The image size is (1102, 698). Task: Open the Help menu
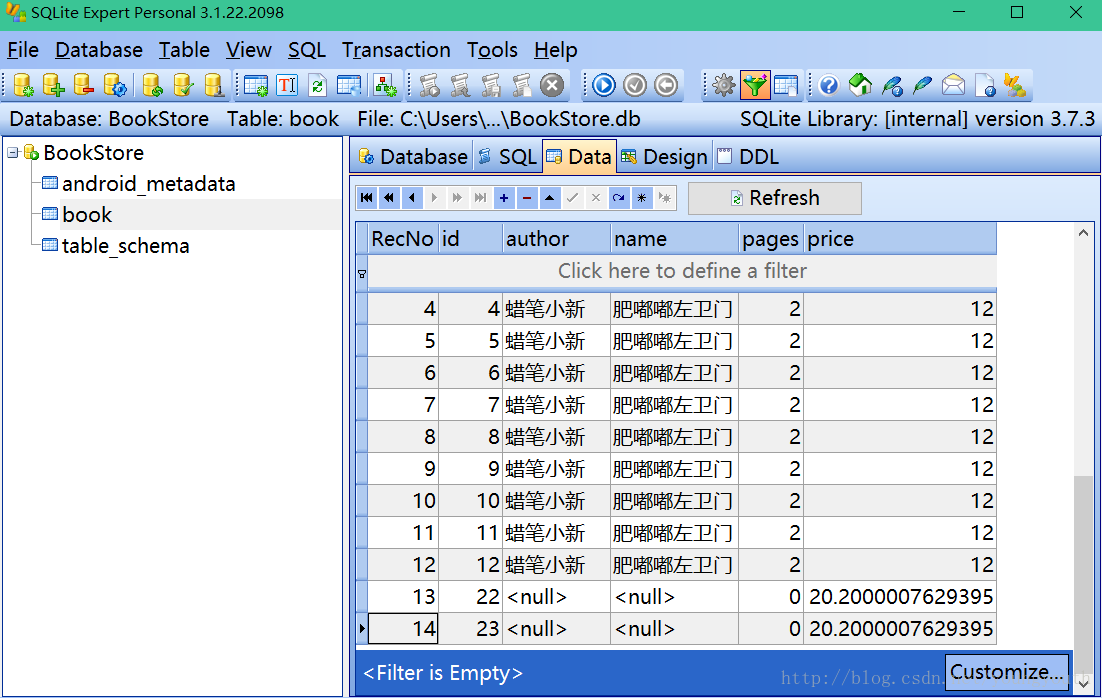point(555,50)
